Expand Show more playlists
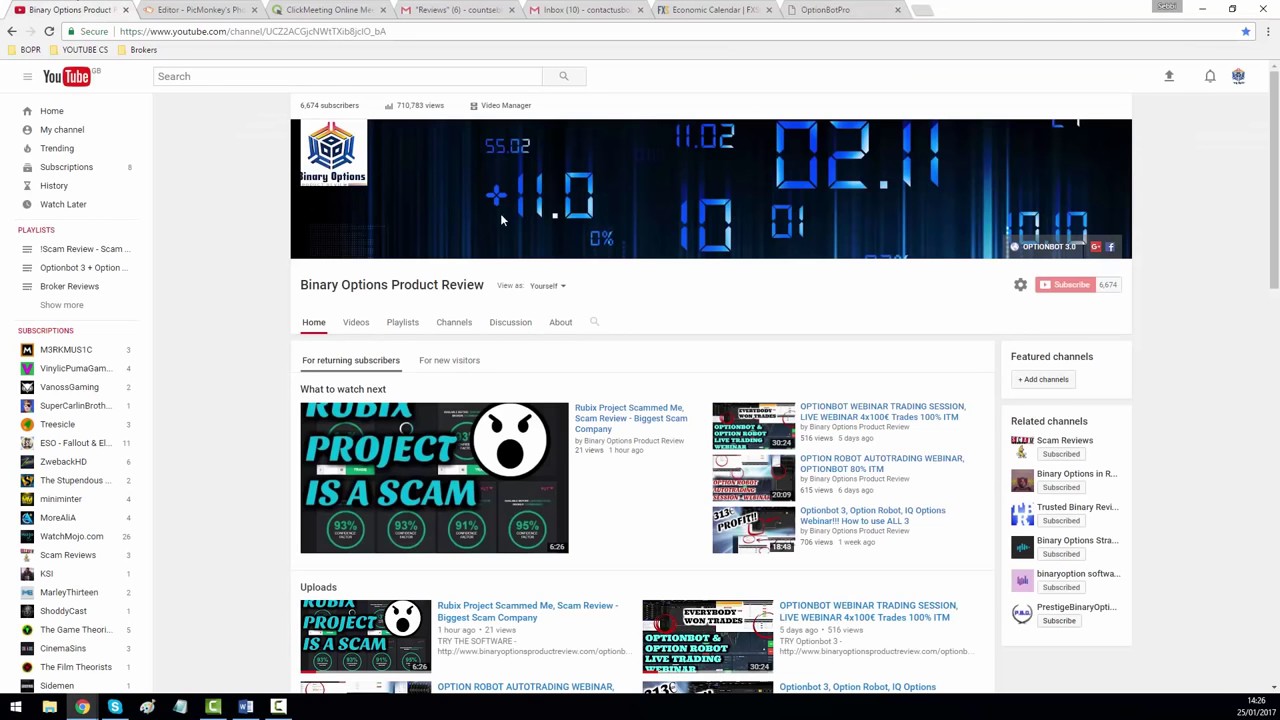The width and height of the screenshot is (1280, 720). [62, 305]
